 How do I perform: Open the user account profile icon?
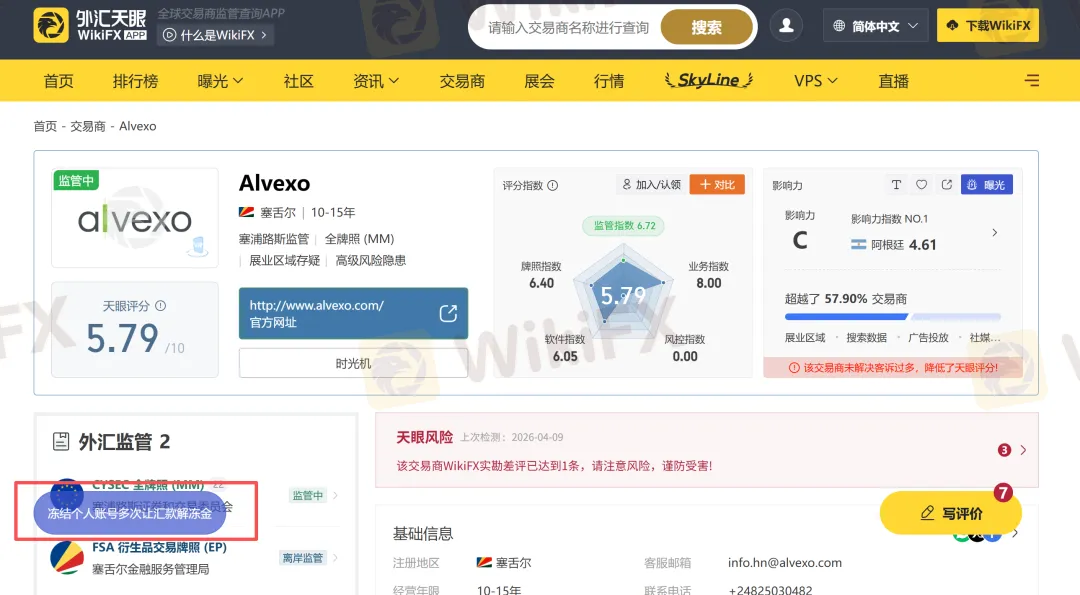(786, 25)
